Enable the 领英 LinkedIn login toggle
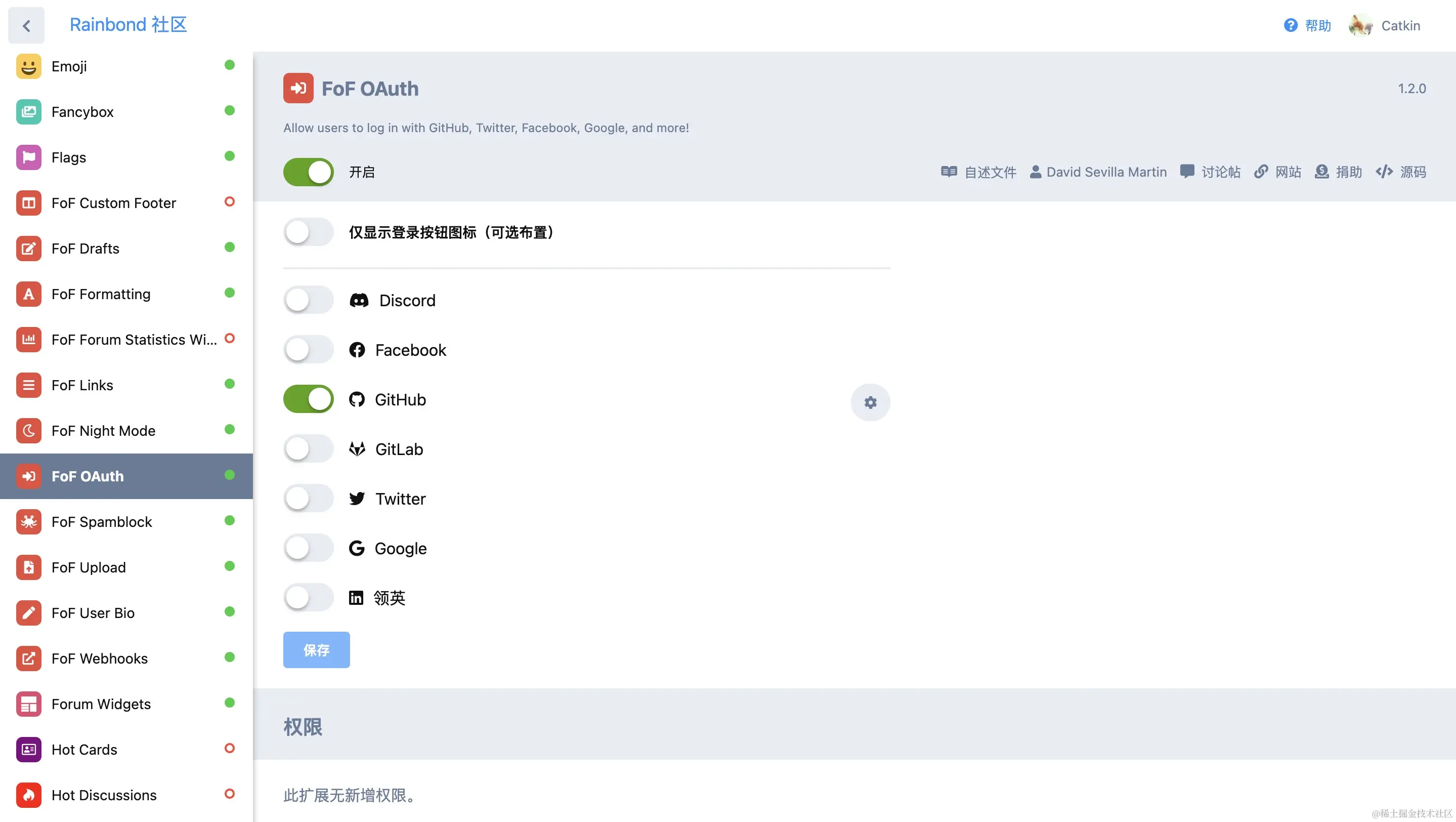The image size is (1456, 822). (x=308, y=598)
